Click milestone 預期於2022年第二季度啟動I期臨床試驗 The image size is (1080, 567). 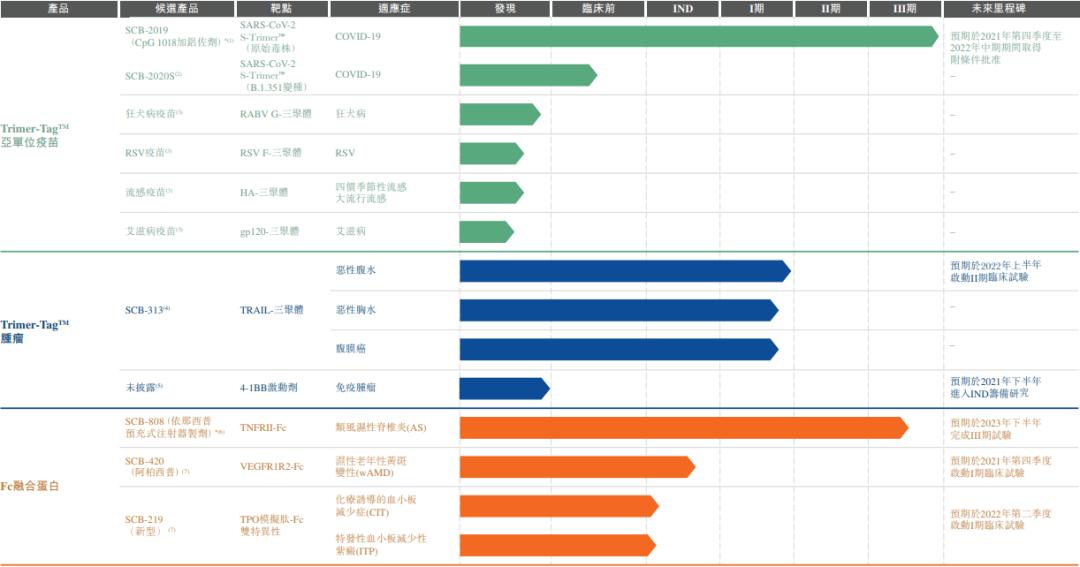point(1001,519)
